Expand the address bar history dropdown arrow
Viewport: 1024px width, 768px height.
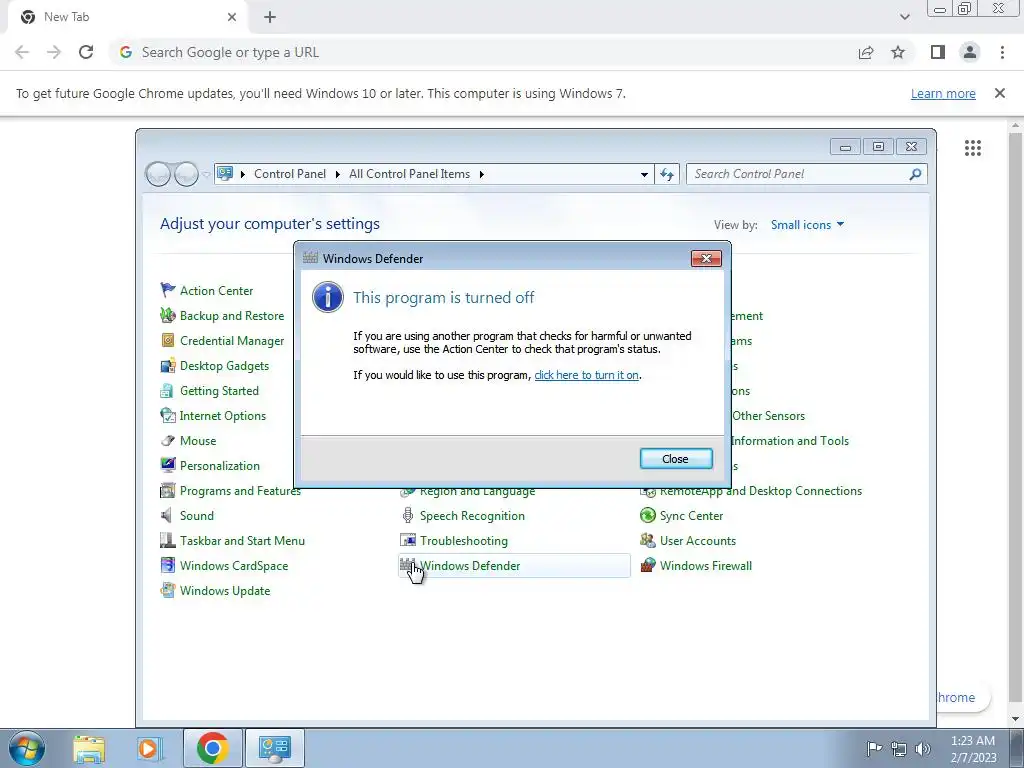point(644,174)
